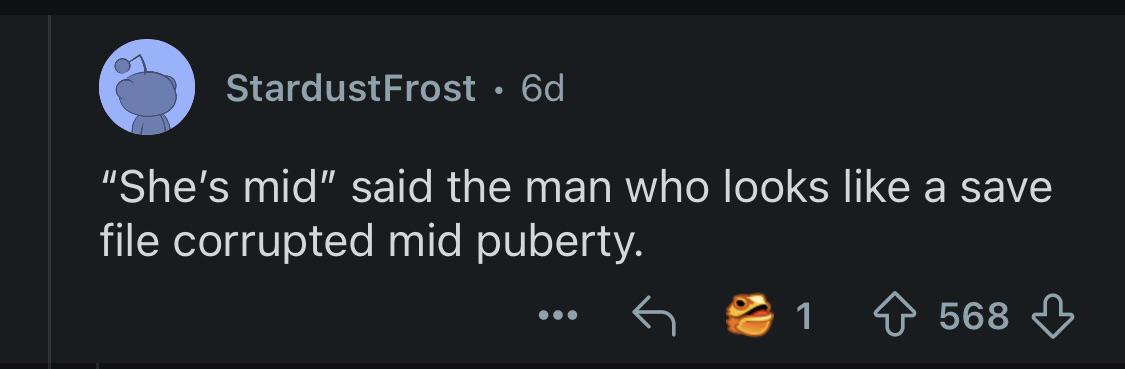Downvote the comment with the down arrow
This screenshot has width=1125, height=369.
click(x=1052, y=314)
